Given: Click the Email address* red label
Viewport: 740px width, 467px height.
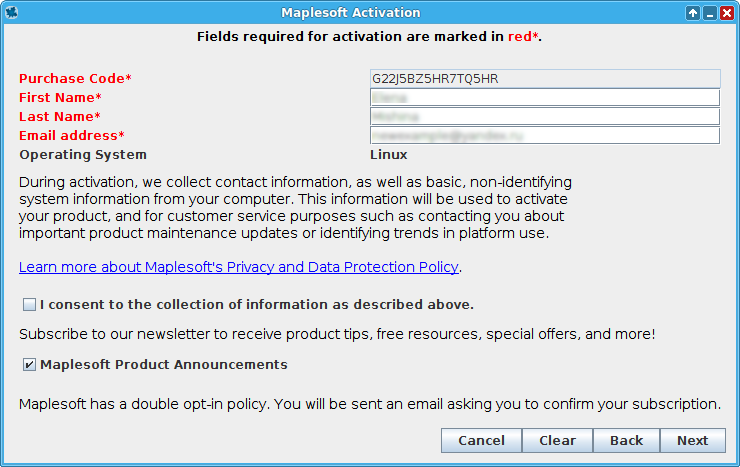Looking at the screenshot, I should tap(72, 135).
